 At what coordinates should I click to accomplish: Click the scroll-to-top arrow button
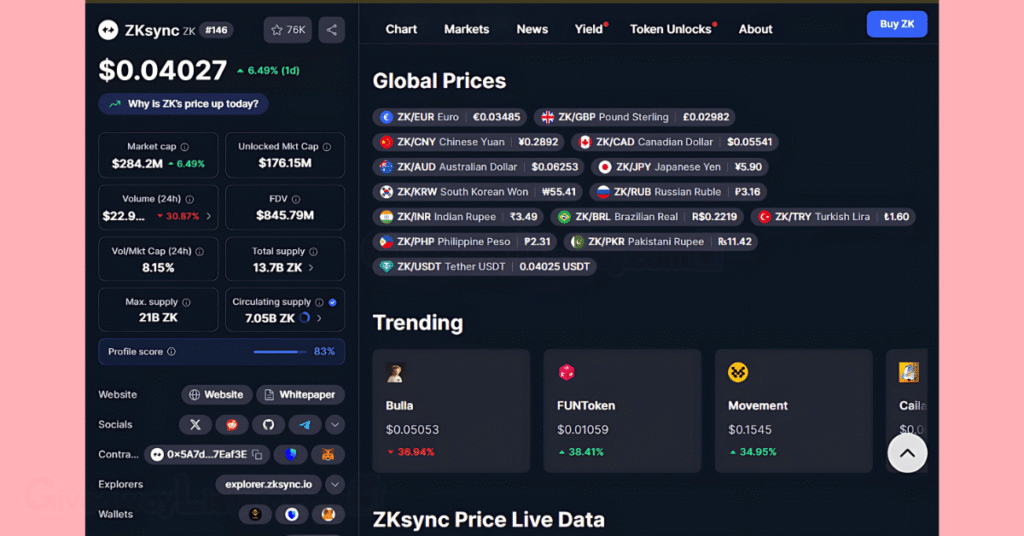coord(907,452)
